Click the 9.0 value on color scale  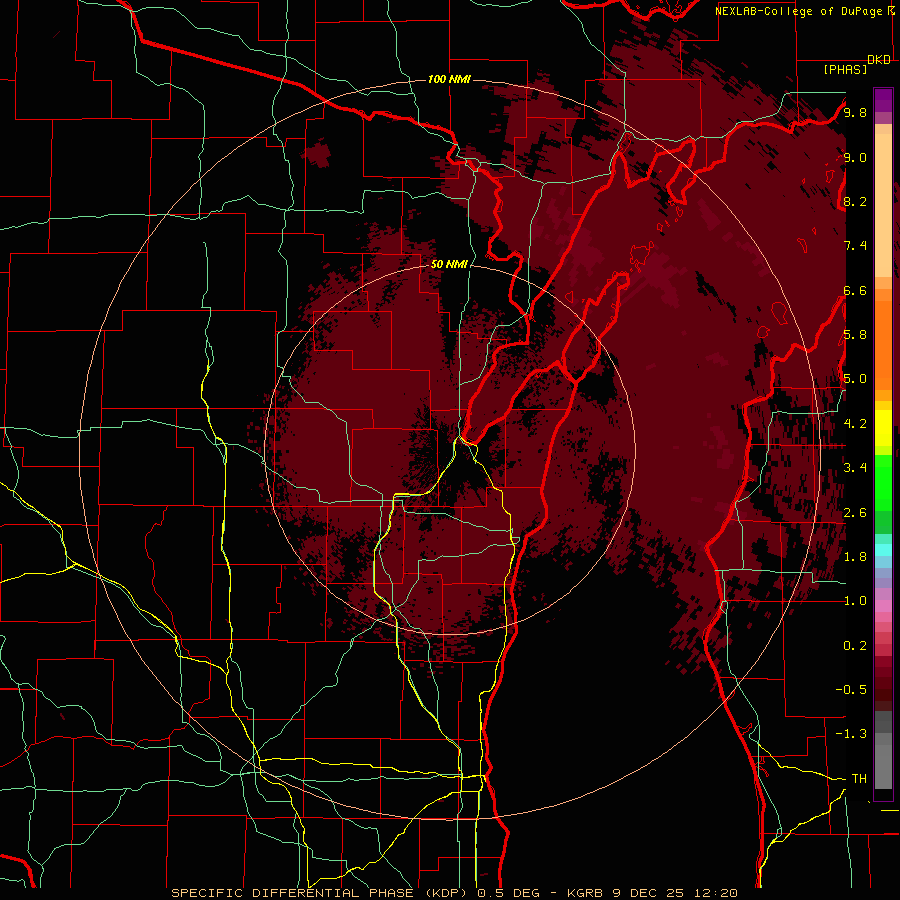[855, 157]
